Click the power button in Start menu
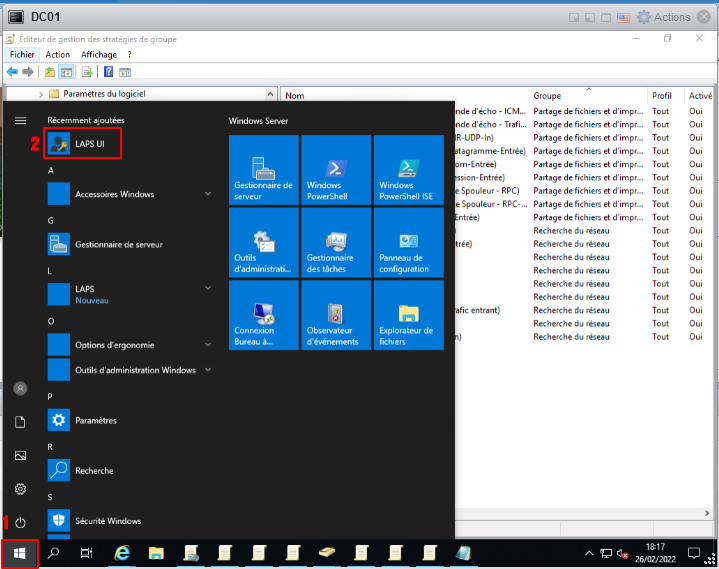Screen dimensions: 719x569 coord(21,522)
